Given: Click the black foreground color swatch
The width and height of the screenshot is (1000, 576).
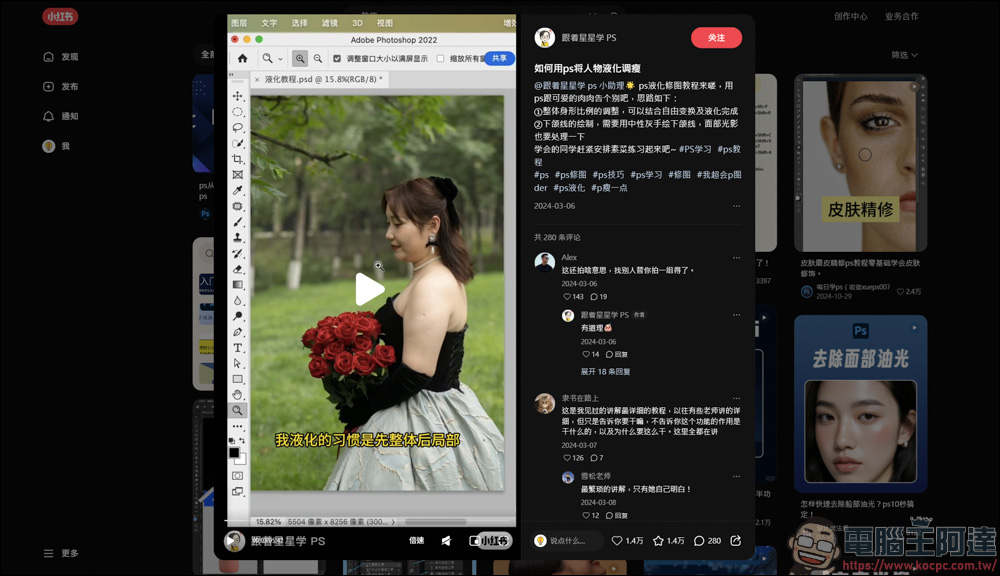Looking at the screenshot, I should pyautogui.click(x=234, y=452).
